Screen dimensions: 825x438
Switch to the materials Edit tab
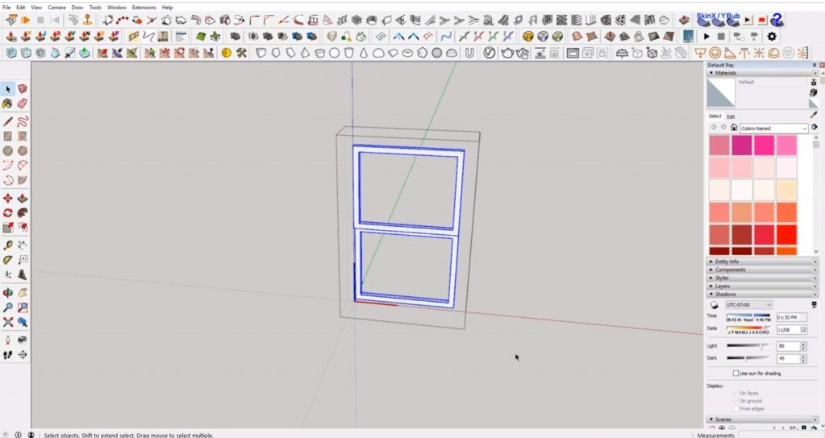tap(731, 116)
